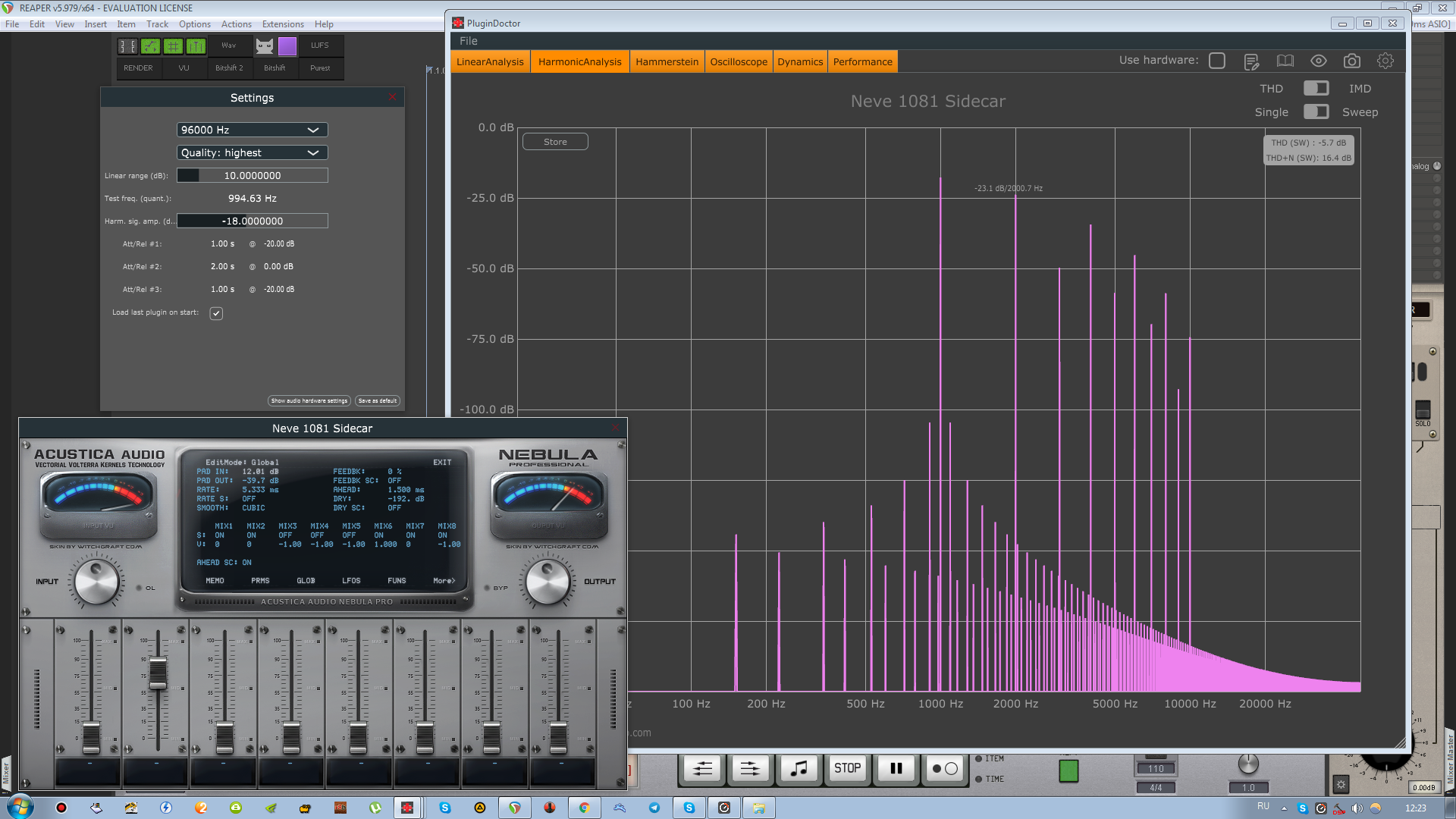Image resolution: width=1456 pixels, height=819 pixels.
Task: Pause playback in REAPER transport
Action: click(896, 769)
